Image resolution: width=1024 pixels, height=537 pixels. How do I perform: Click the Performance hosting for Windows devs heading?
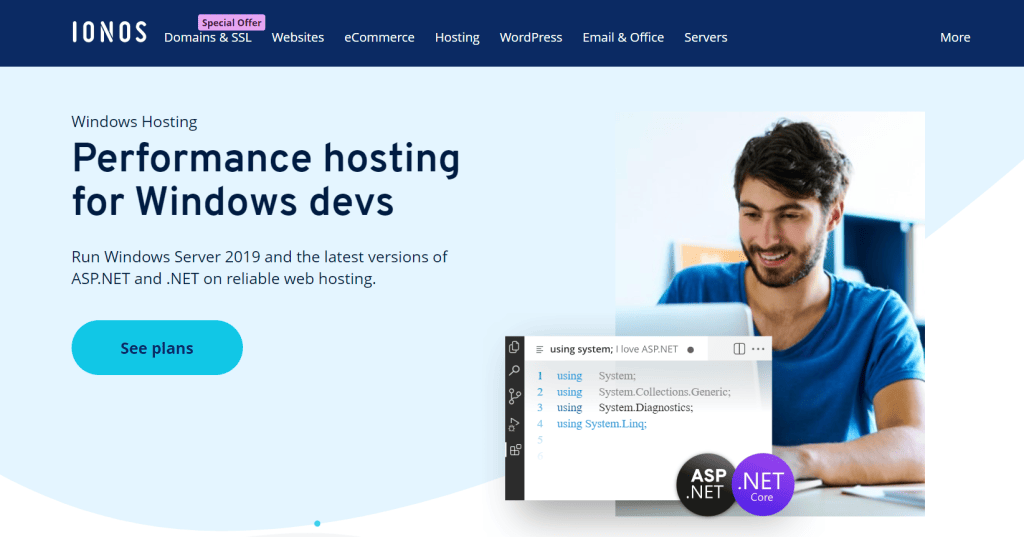(266, 179)
